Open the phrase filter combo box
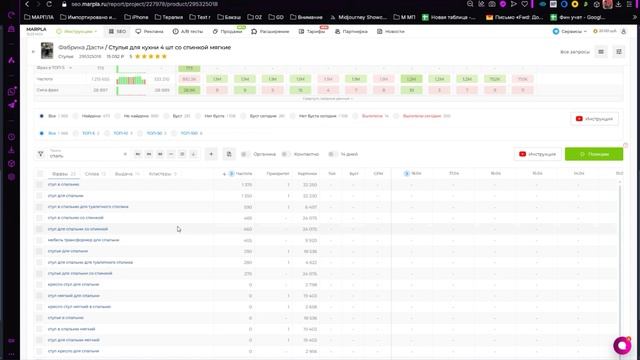 pyautogui.click(x=88, y=154)
